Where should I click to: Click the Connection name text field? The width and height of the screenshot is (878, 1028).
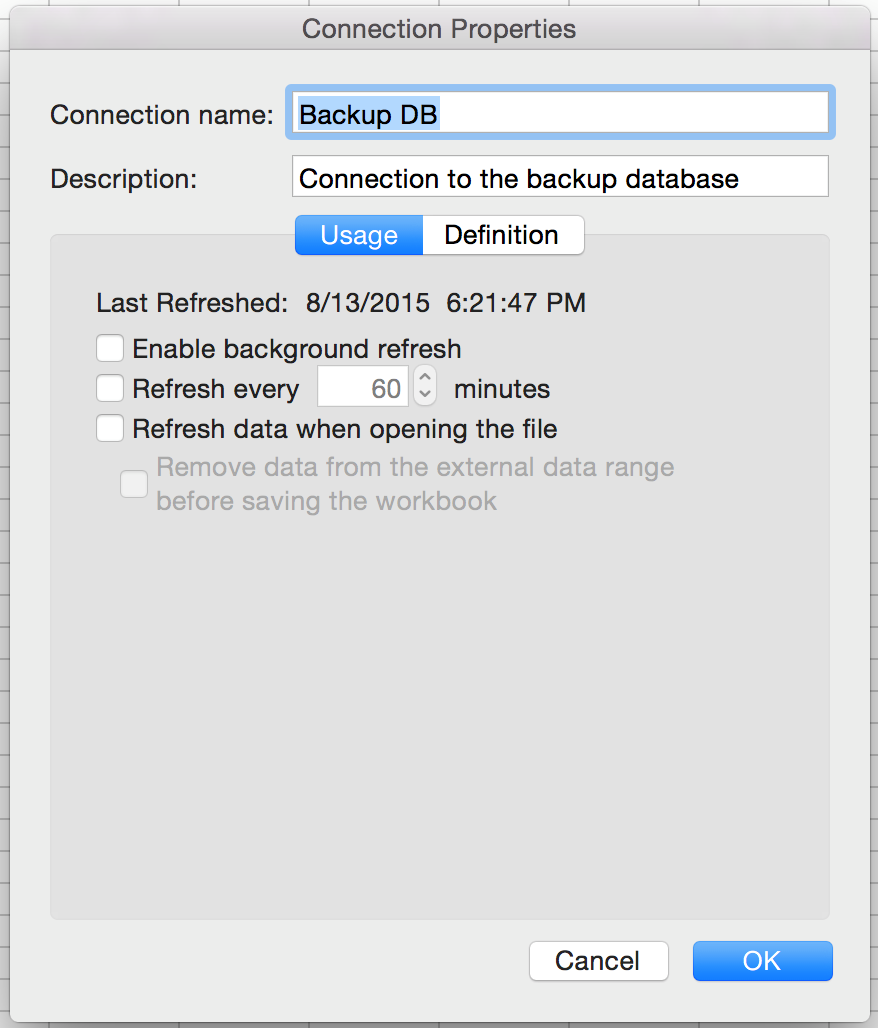point(560,114)
